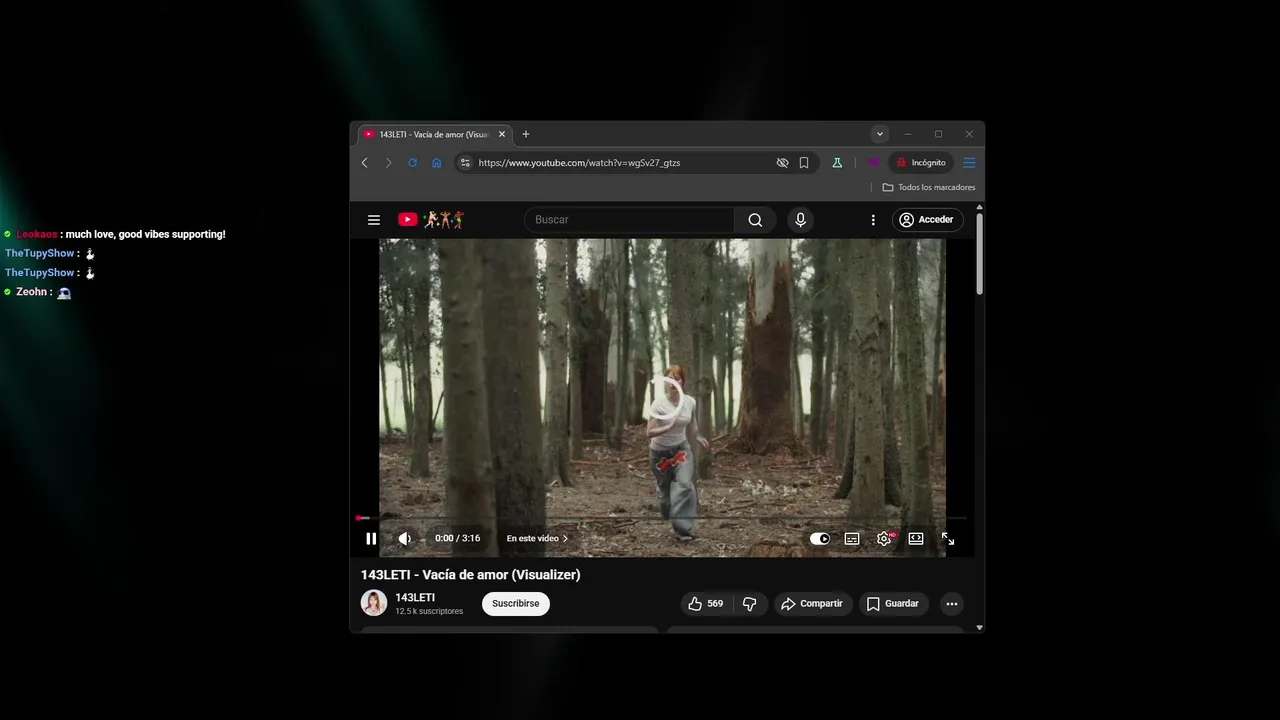Click the Guardar save button

pyautogui.click(x=893, y=604)
